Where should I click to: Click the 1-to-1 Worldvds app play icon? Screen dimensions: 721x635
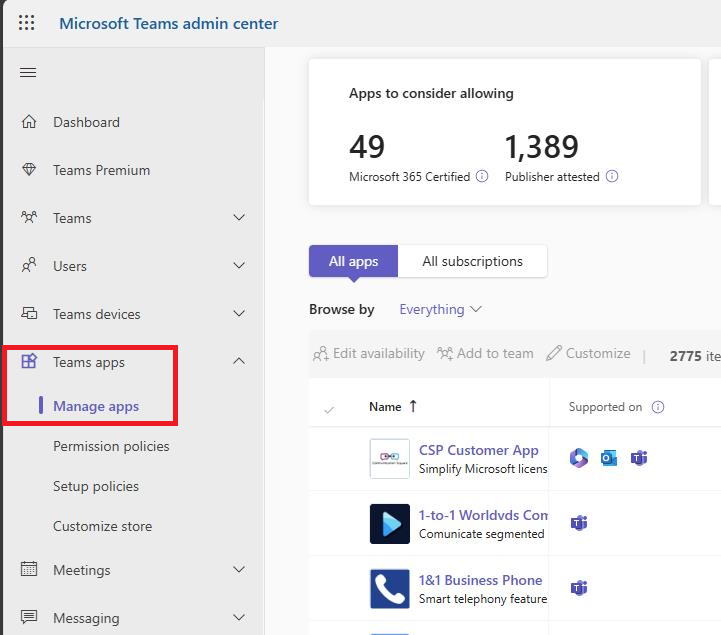[x=389, y=524]
